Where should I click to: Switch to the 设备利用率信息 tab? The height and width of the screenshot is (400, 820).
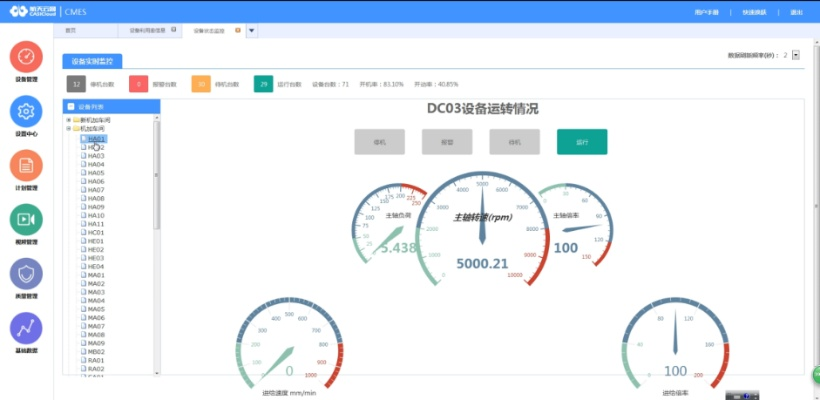pyautogui.click(x=148, y=30)
